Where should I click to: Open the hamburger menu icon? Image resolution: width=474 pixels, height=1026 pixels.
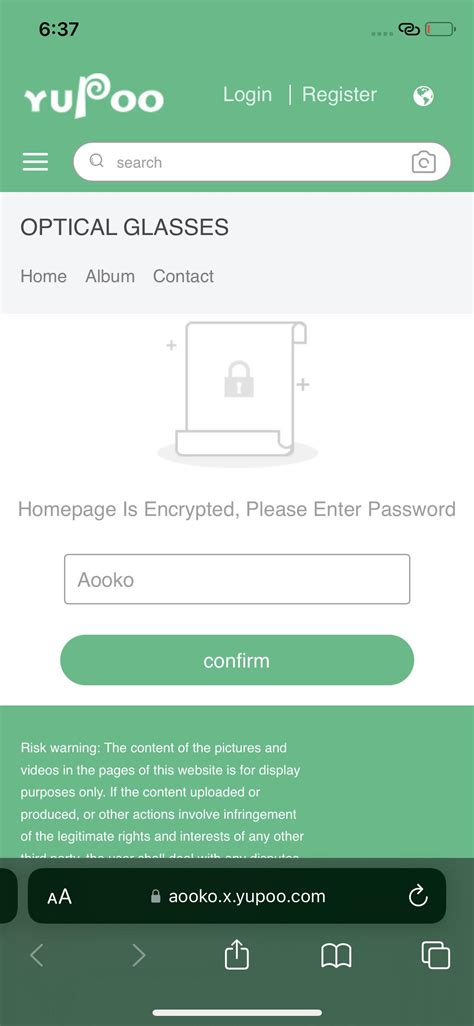35,162
